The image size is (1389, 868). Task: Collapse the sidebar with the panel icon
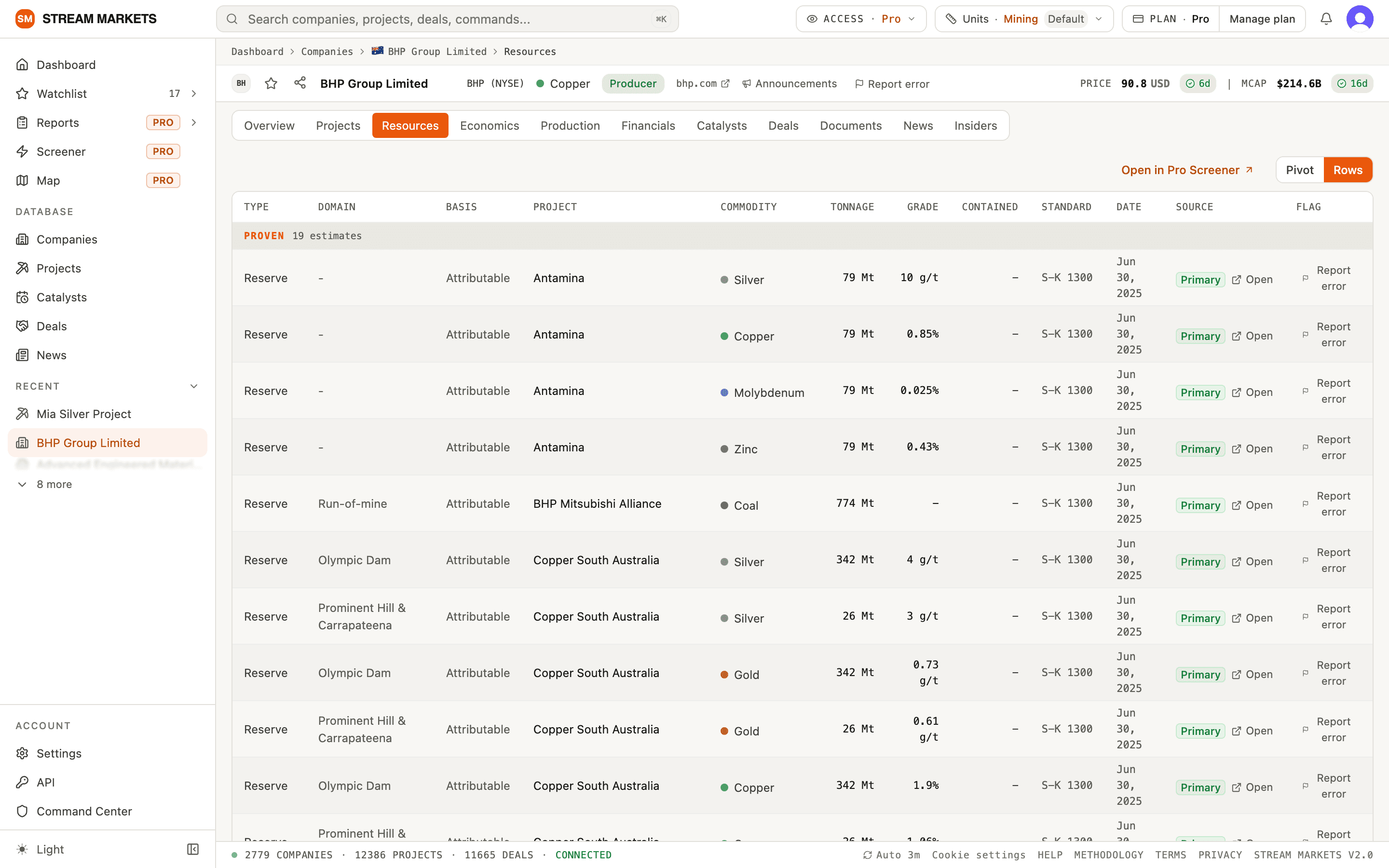pyautogui.click(x=193, y=849)
